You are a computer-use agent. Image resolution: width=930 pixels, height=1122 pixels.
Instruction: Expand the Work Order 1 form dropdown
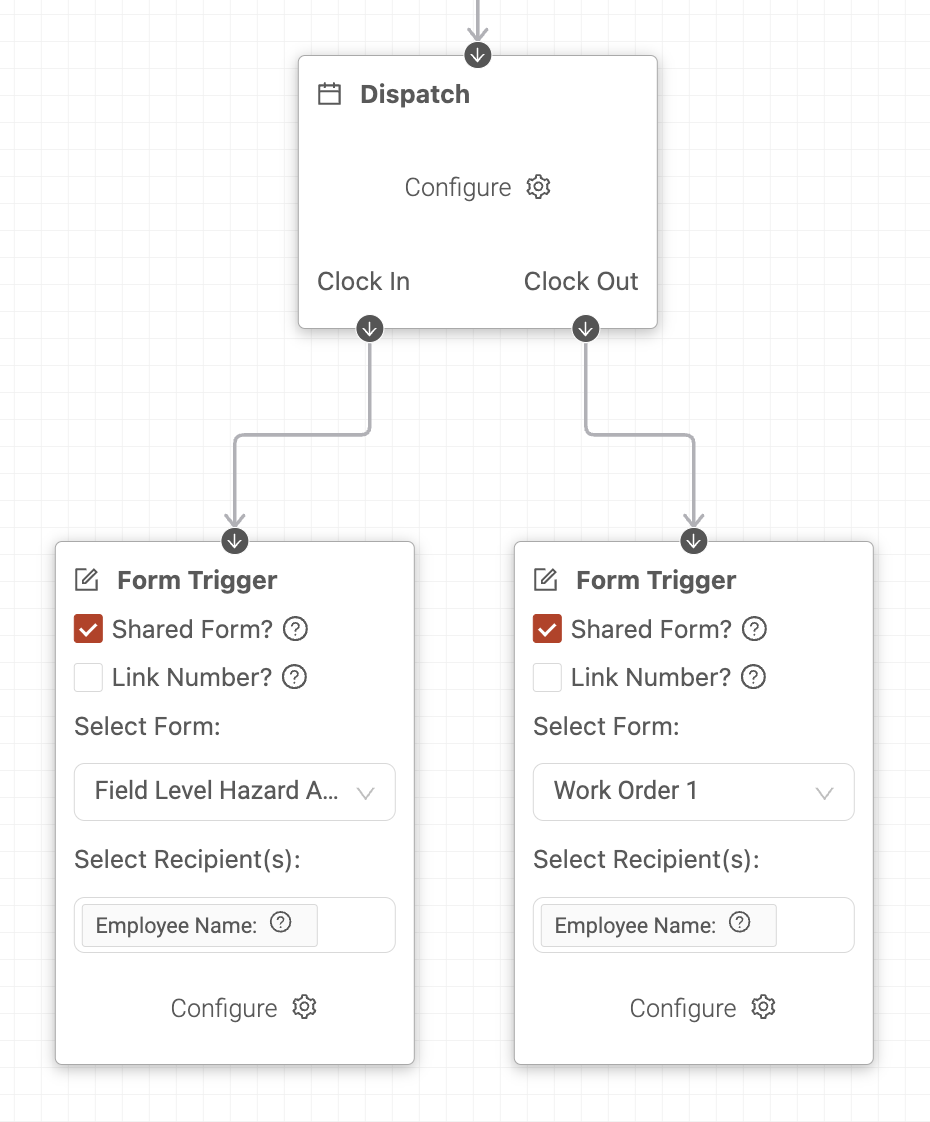694,791
